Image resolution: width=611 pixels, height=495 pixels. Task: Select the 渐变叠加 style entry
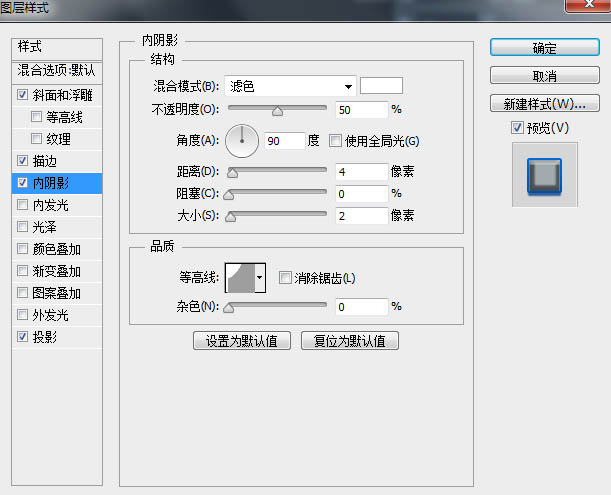(56, 271)
